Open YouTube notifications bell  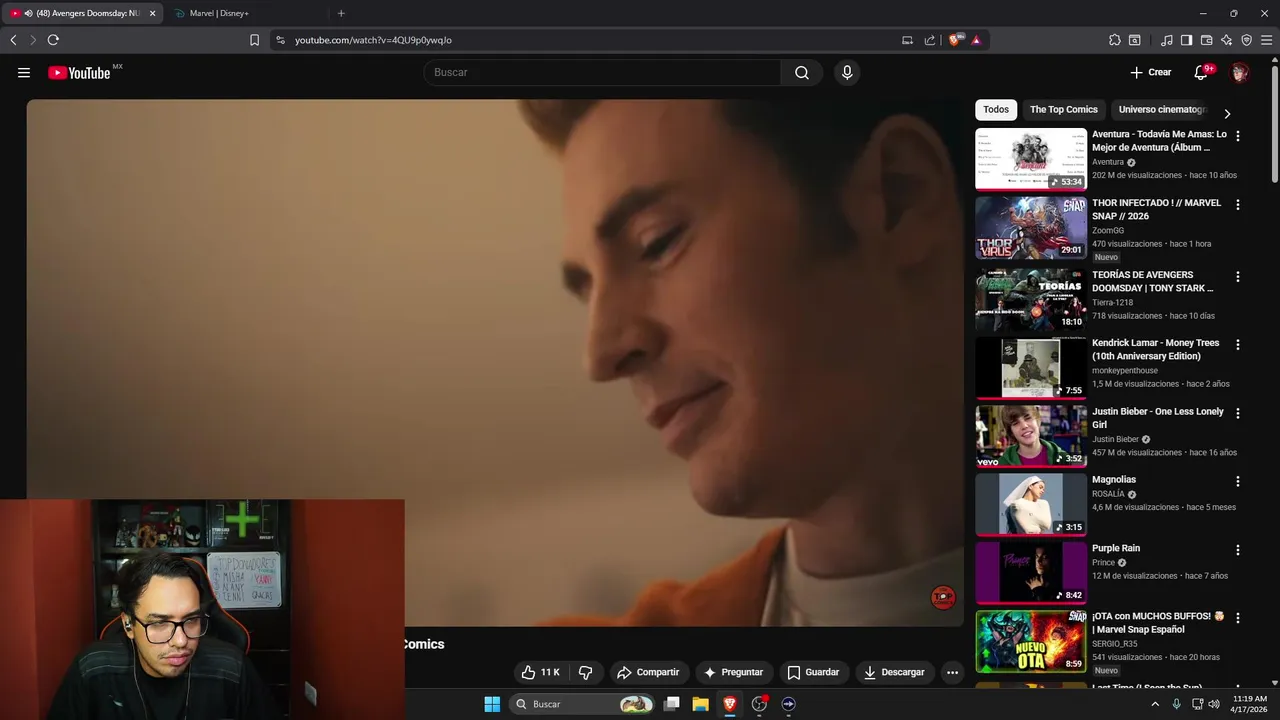[x=1202, y=72]
